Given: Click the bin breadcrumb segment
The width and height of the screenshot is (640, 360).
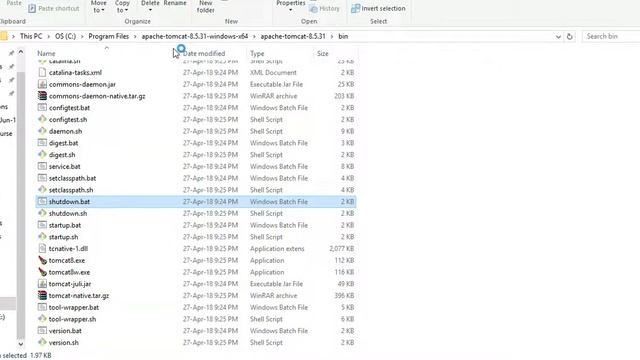Looking at the screenshot, I should (x=343, y=36).
